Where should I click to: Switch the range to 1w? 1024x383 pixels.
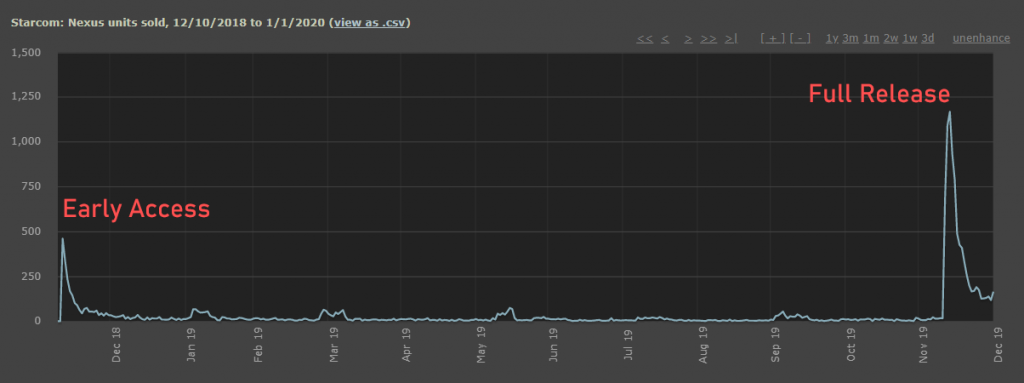910,39
